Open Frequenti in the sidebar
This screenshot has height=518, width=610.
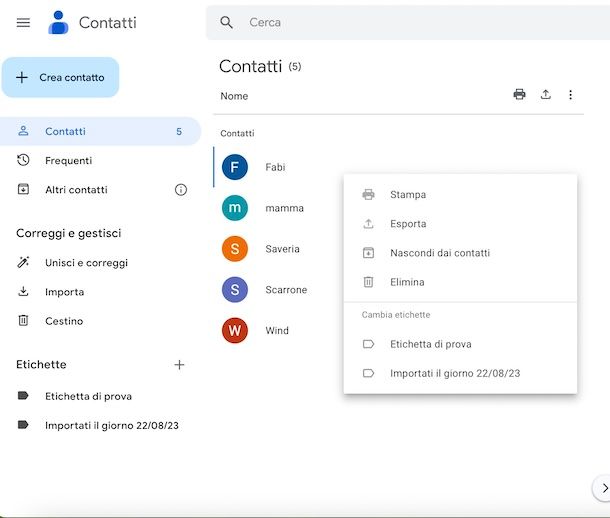[x=68, y=160]
